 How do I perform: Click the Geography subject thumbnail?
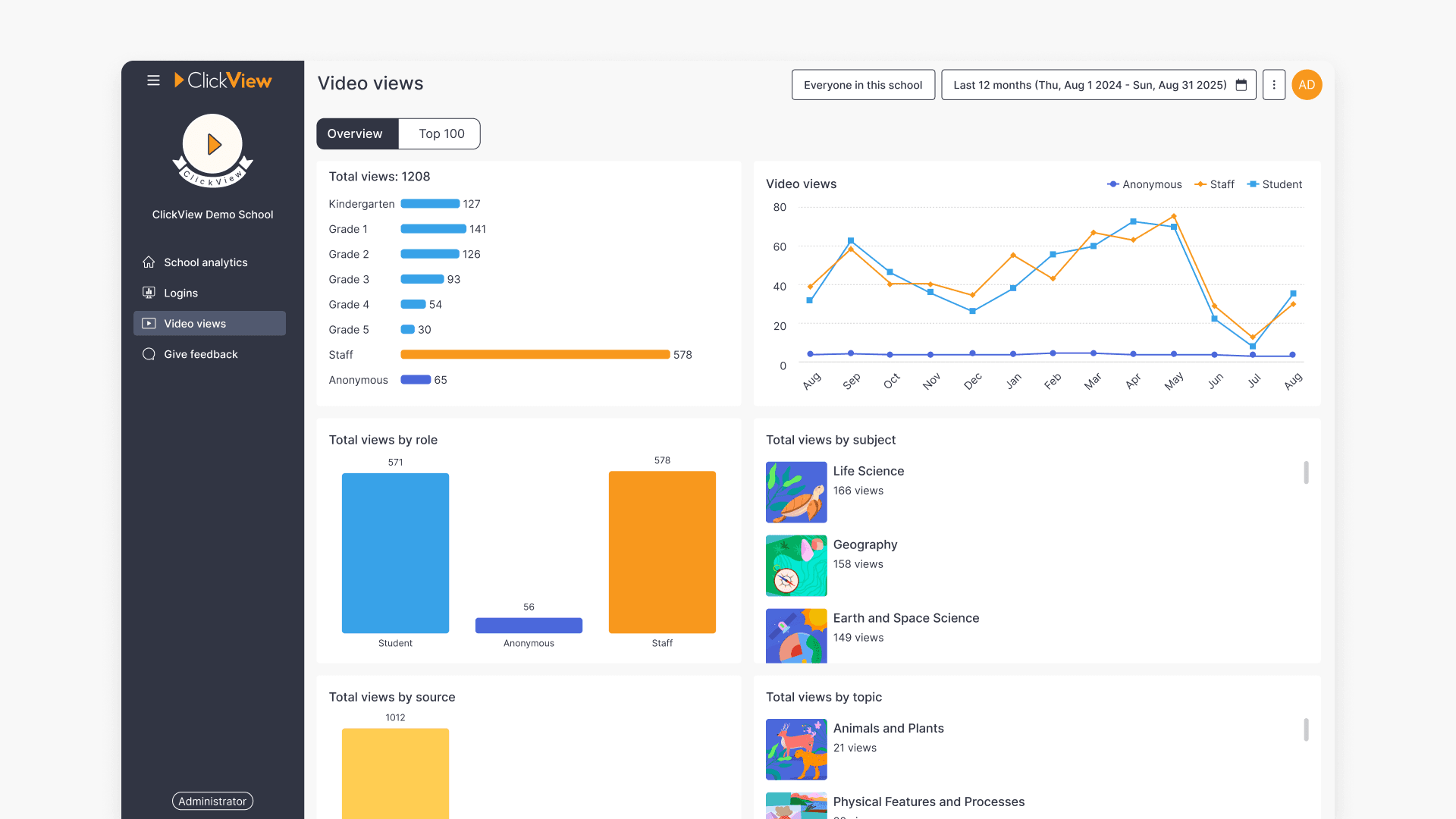tap(796, 566)
